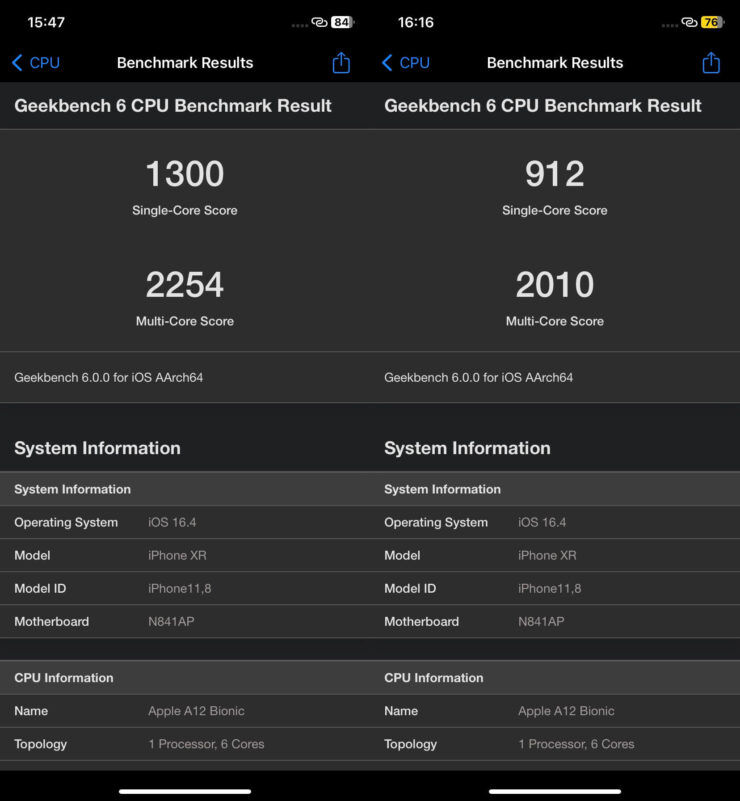Tap the 15:47 clock in the status bar
740x801 pixels.
click(x=46, y=22)
